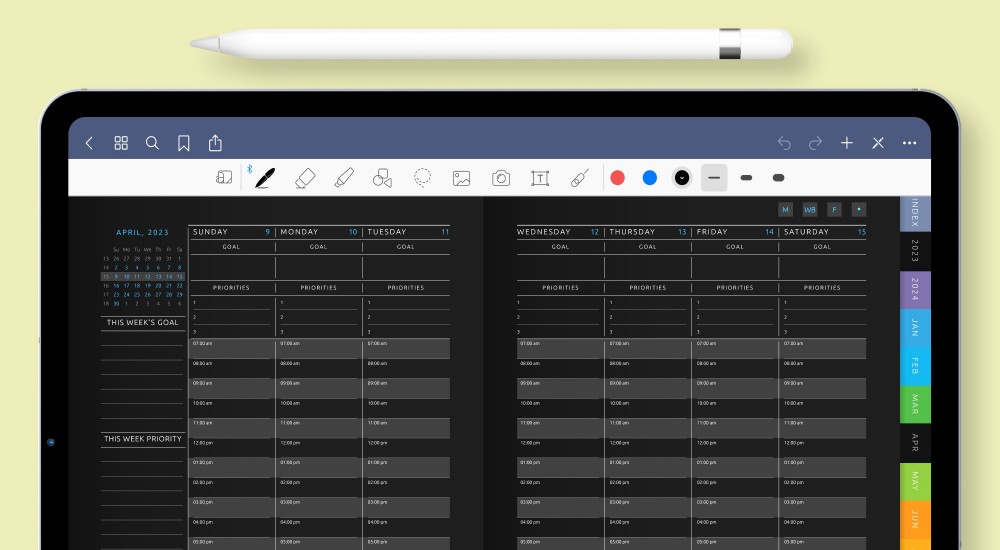Open the TUESDAY 11 day header
Viewport: 1000px width, 550px height.
(x=408, y=232)
